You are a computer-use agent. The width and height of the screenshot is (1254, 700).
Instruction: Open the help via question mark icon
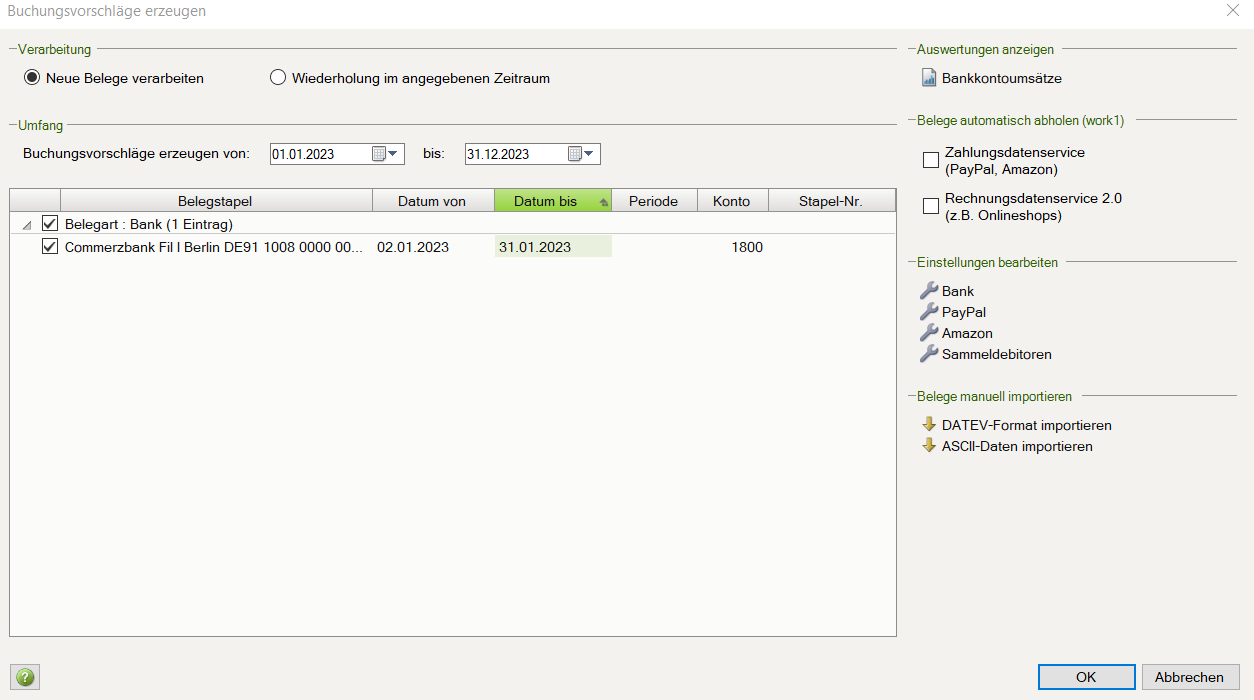tap(24, 677)
